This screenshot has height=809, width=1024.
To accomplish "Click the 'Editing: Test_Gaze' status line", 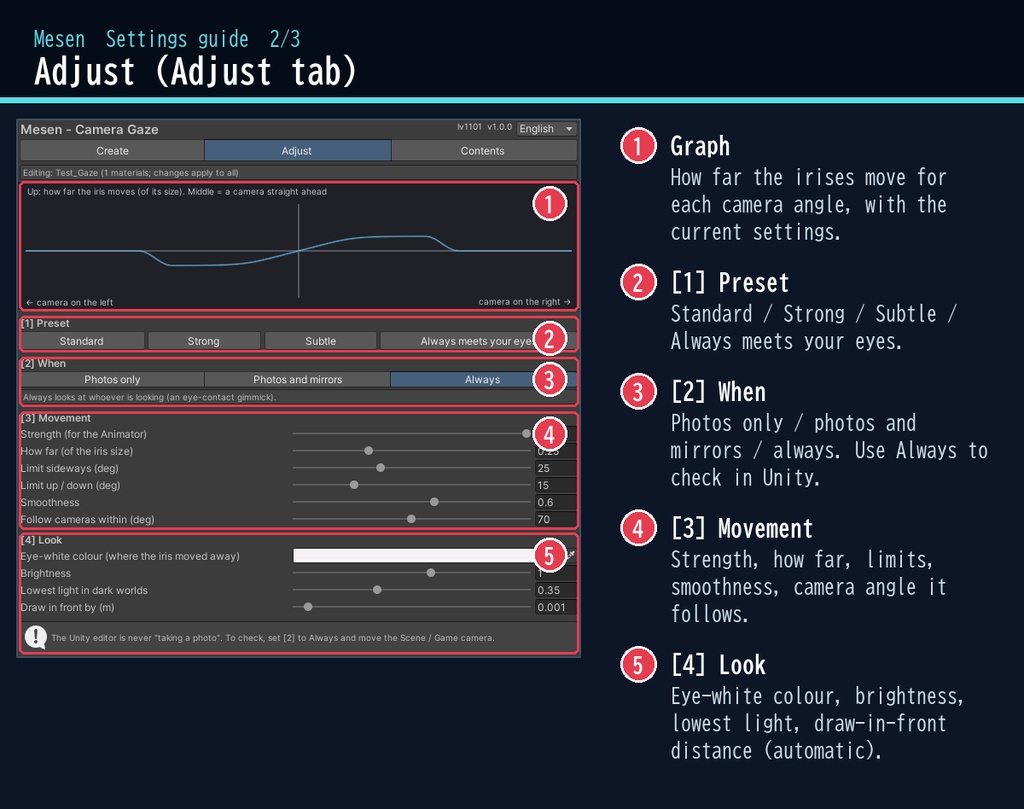I will point(298,172).
